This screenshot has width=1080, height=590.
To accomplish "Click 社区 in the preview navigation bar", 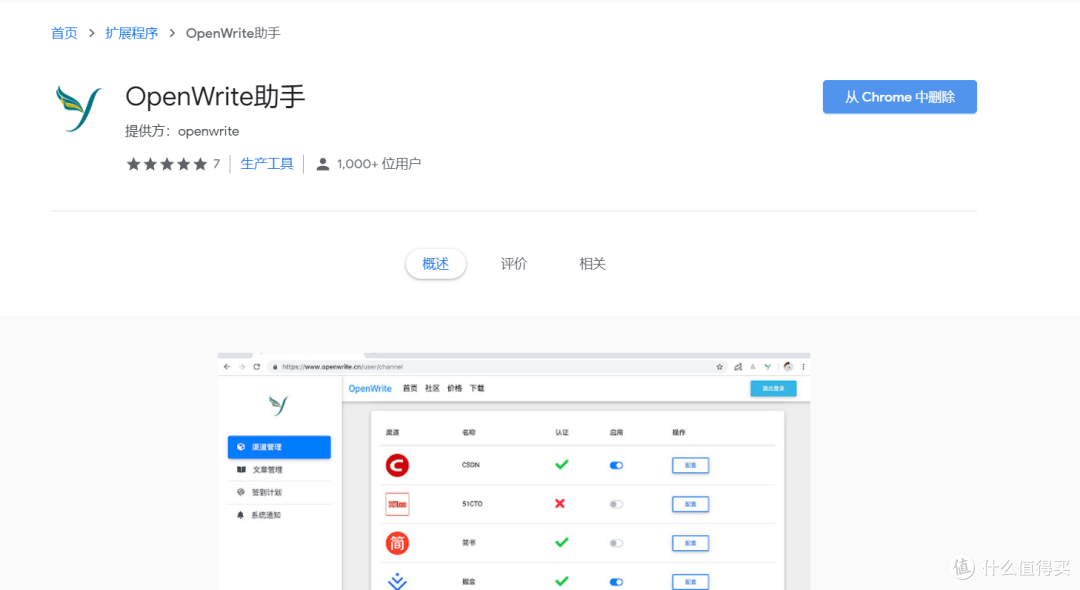I will click(432, 388).
